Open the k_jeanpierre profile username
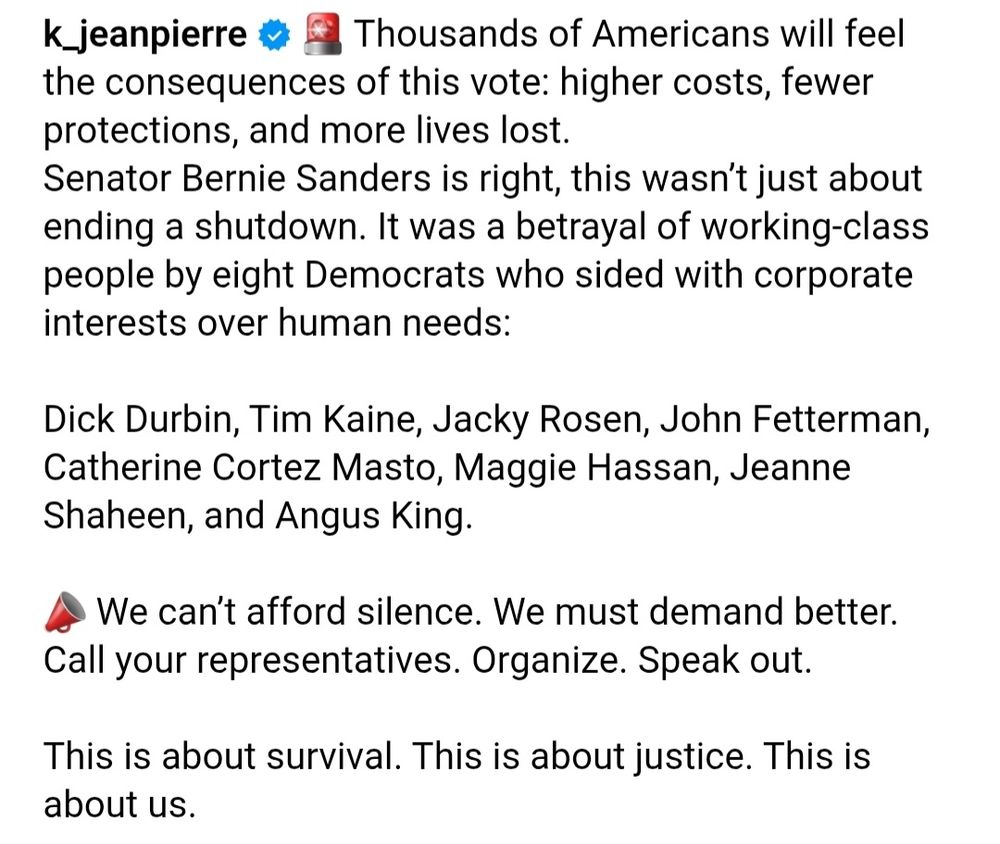Screen dimensions: 1000x844 point(145,35)
